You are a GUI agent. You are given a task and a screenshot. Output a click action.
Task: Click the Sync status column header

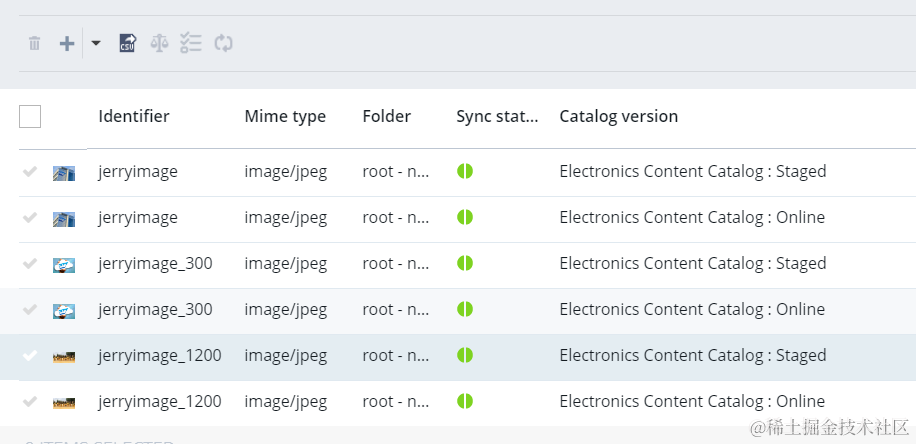[497, 116]
